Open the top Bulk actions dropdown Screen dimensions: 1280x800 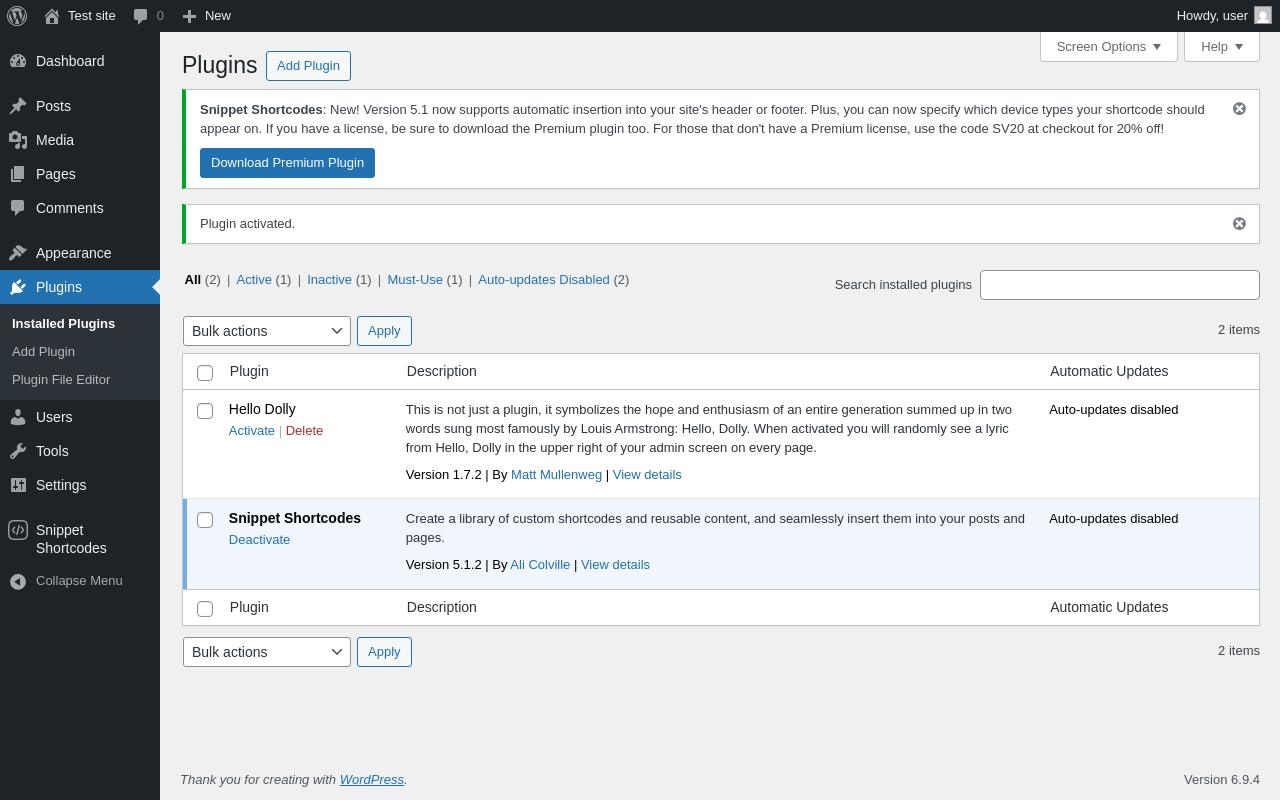pos(267,331)
